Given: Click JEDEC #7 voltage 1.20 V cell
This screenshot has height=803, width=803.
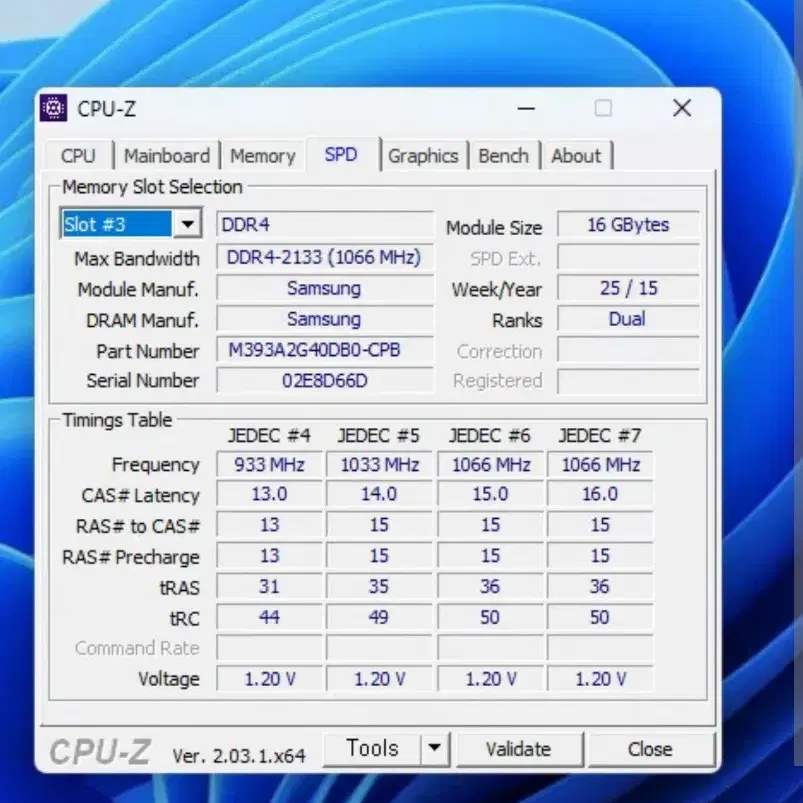Looking at the screenshot, I should (x=600, y=679).
